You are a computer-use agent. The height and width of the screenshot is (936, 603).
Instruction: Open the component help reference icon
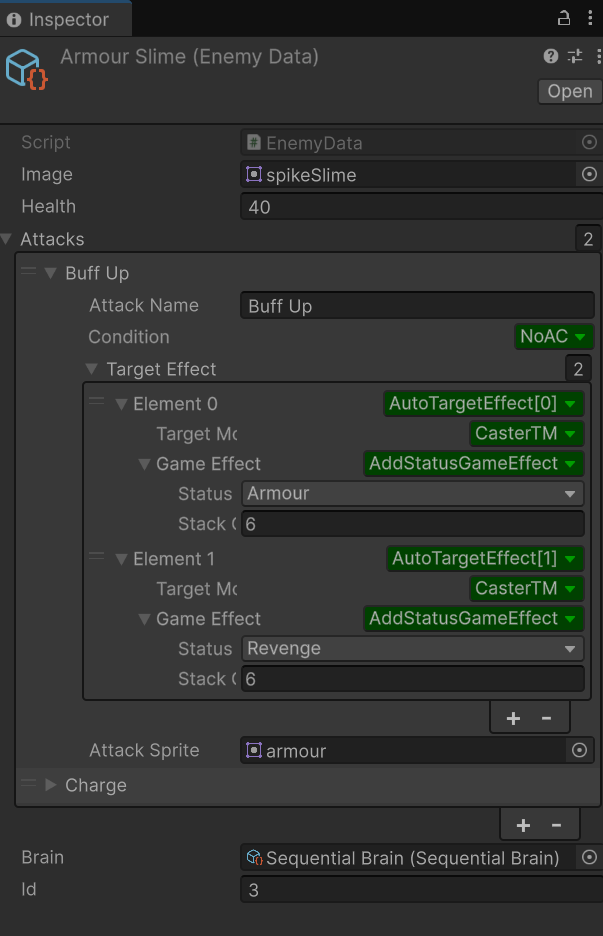coord(551,57)
